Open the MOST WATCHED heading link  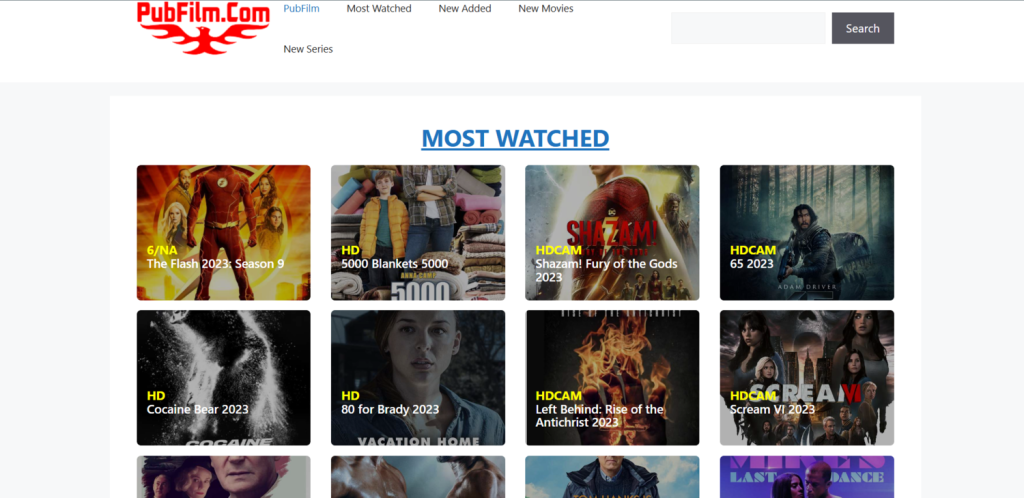[515, 138]
